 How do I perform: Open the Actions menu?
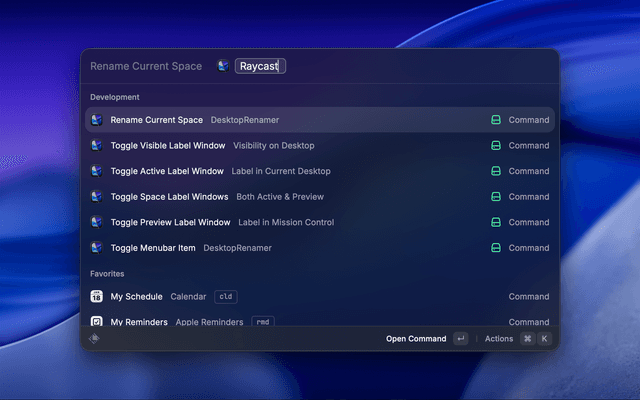[498, 339]
